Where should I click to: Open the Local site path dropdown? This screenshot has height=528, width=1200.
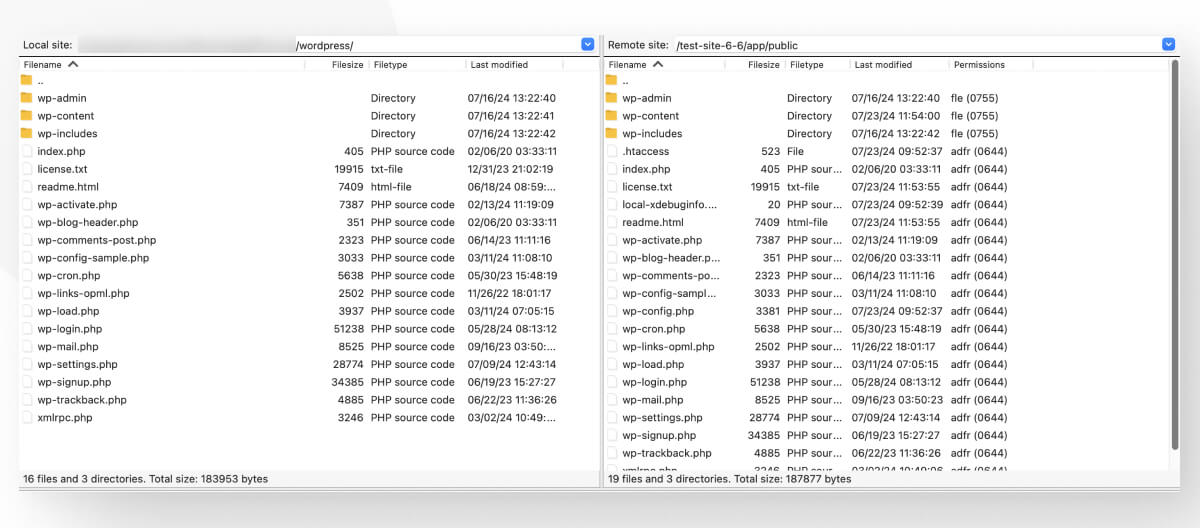coord(588,45)
